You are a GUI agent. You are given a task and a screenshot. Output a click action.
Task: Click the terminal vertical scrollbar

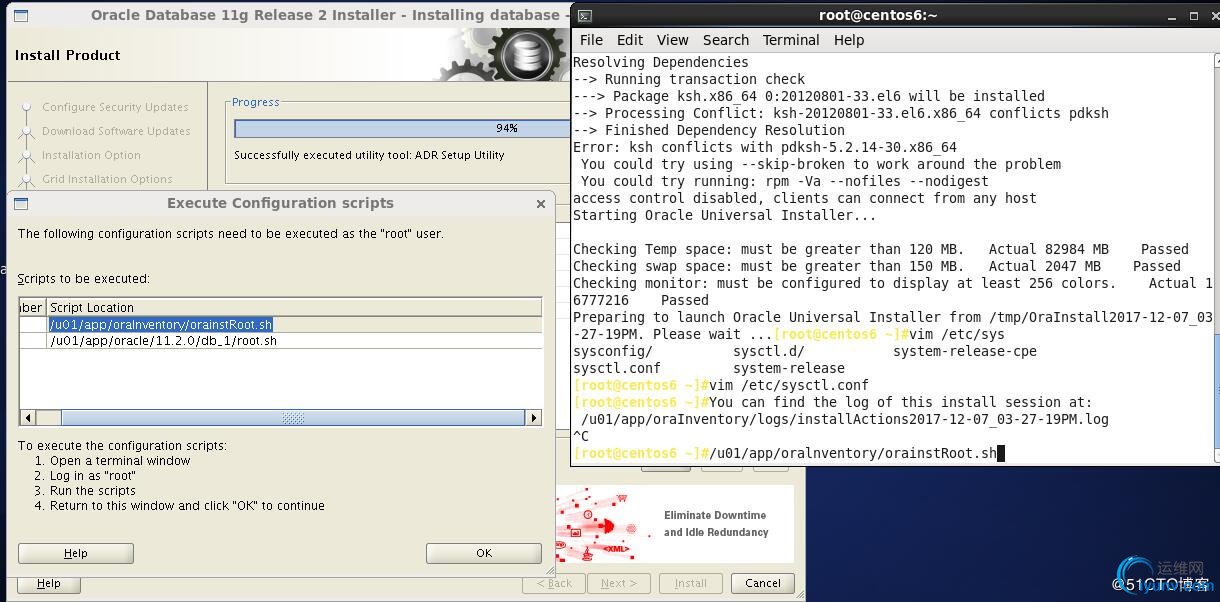1216,258
